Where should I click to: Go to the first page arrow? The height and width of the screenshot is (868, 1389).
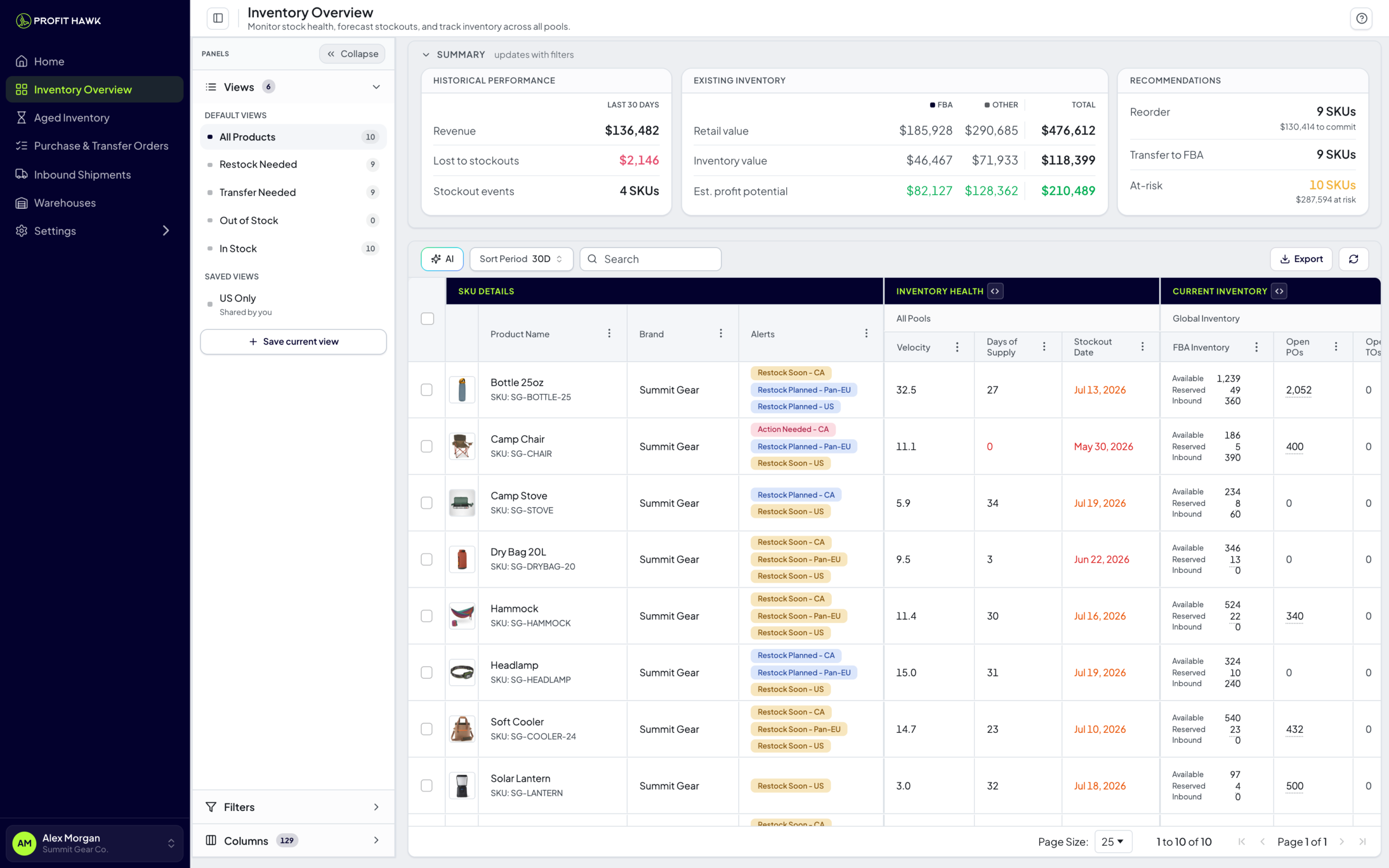click(1241, 841)
